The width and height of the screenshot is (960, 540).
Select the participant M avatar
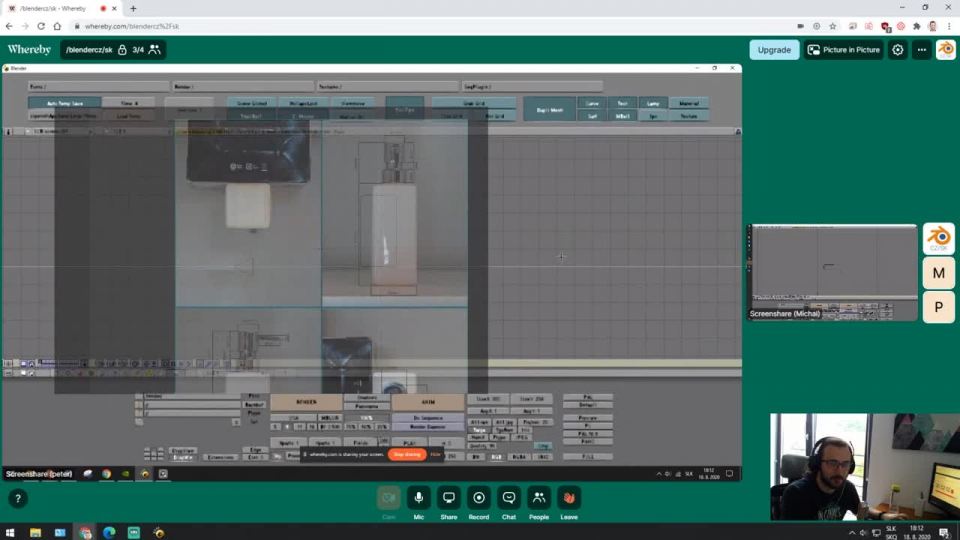coord(939,273)
